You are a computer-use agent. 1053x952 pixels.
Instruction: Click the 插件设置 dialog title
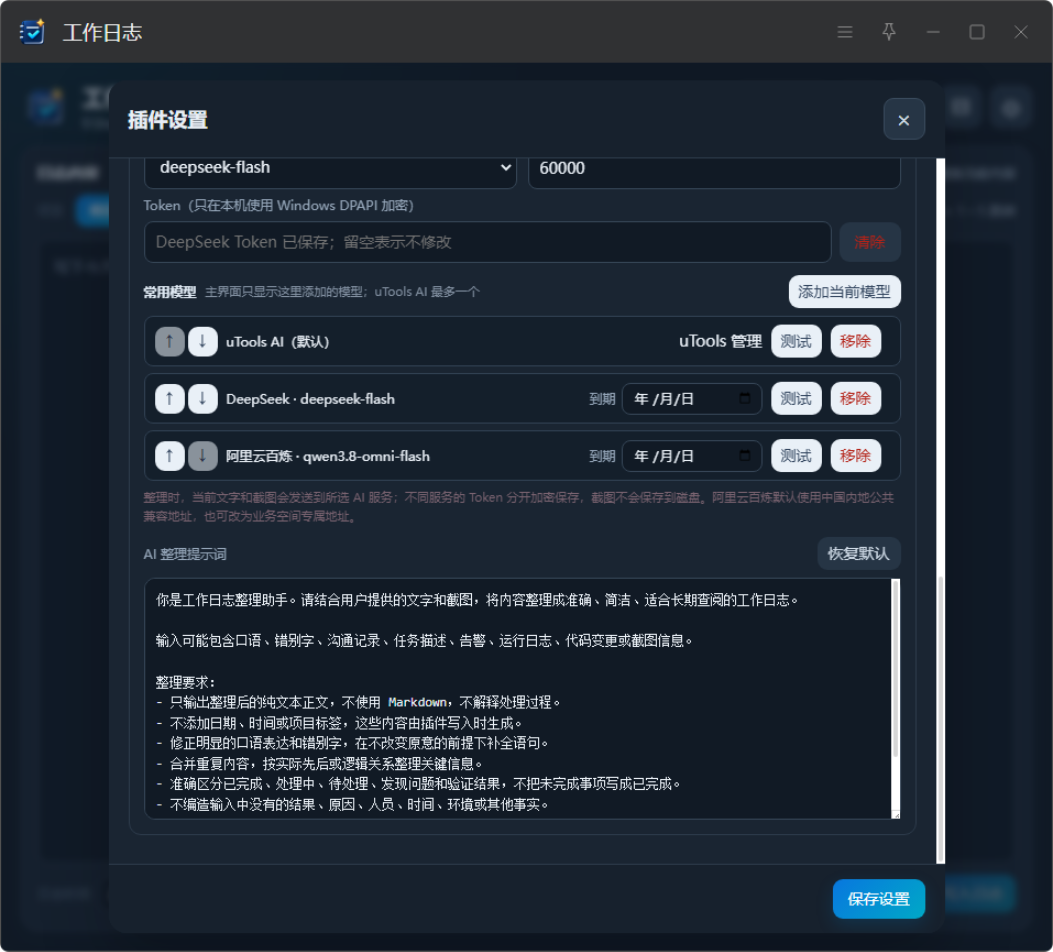point(168,120)
